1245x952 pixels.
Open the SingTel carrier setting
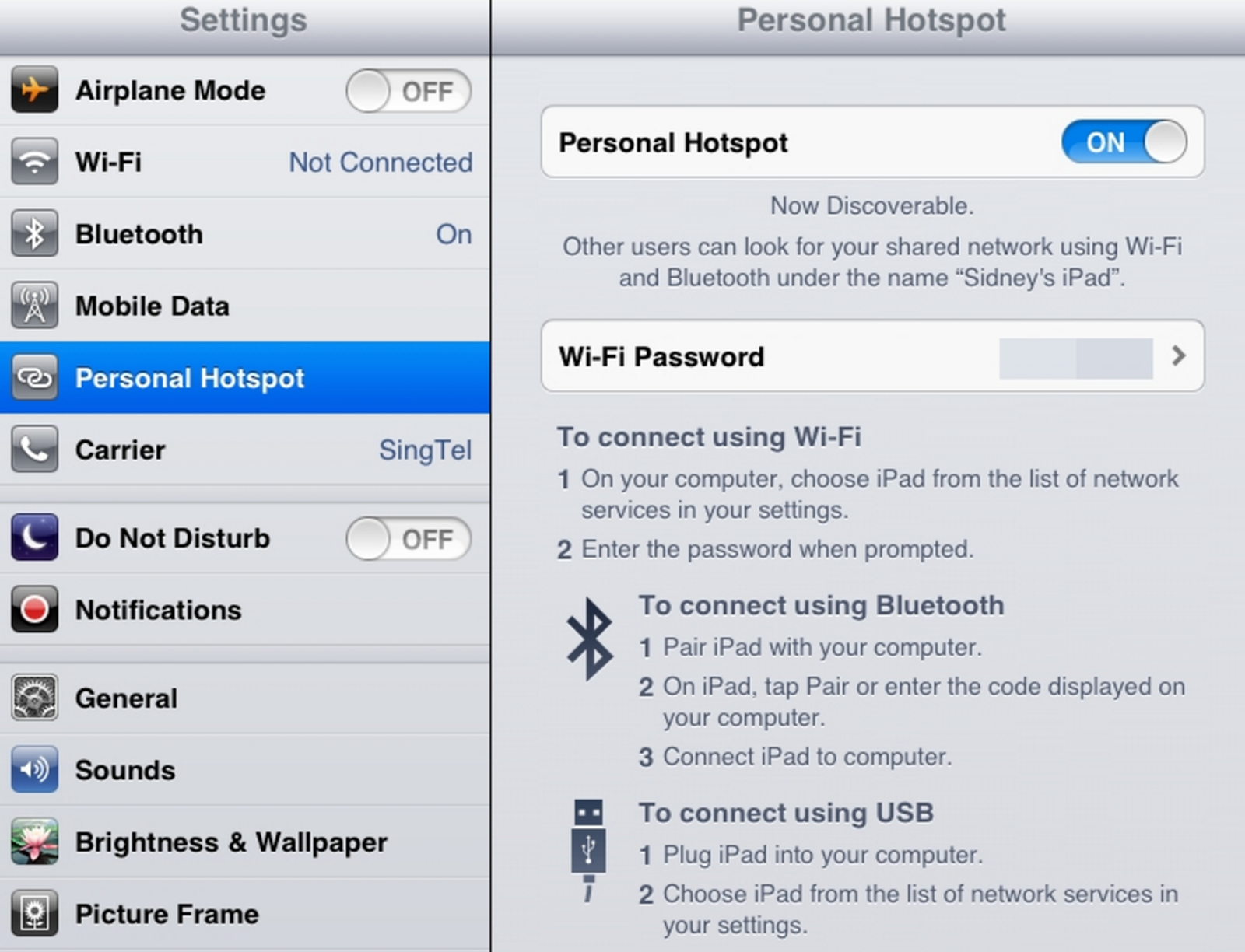pos(245,450)
